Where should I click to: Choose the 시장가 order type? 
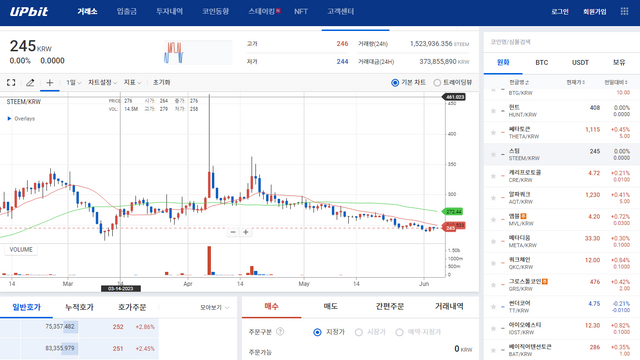[359, 332]
